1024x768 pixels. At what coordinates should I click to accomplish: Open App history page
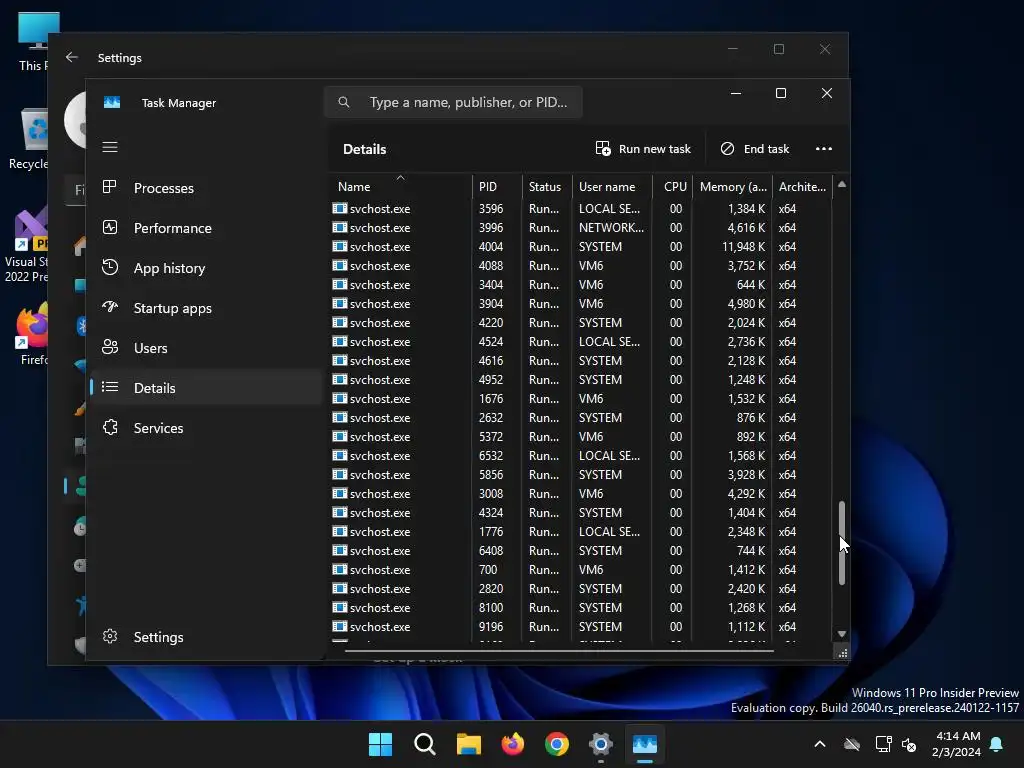(x=206, y=268)
